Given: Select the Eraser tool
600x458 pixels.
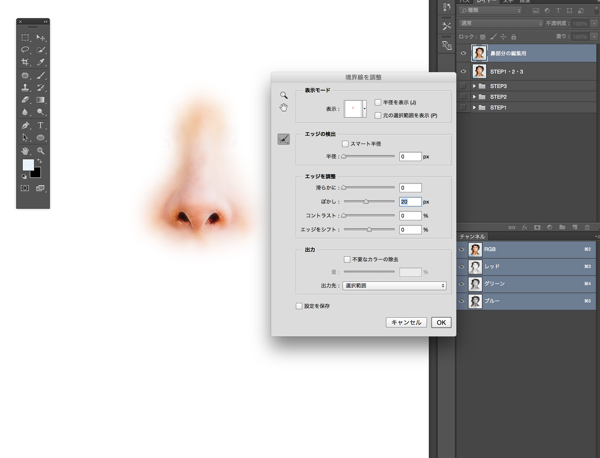Looking at the screenshot, I should coord(25,100).
